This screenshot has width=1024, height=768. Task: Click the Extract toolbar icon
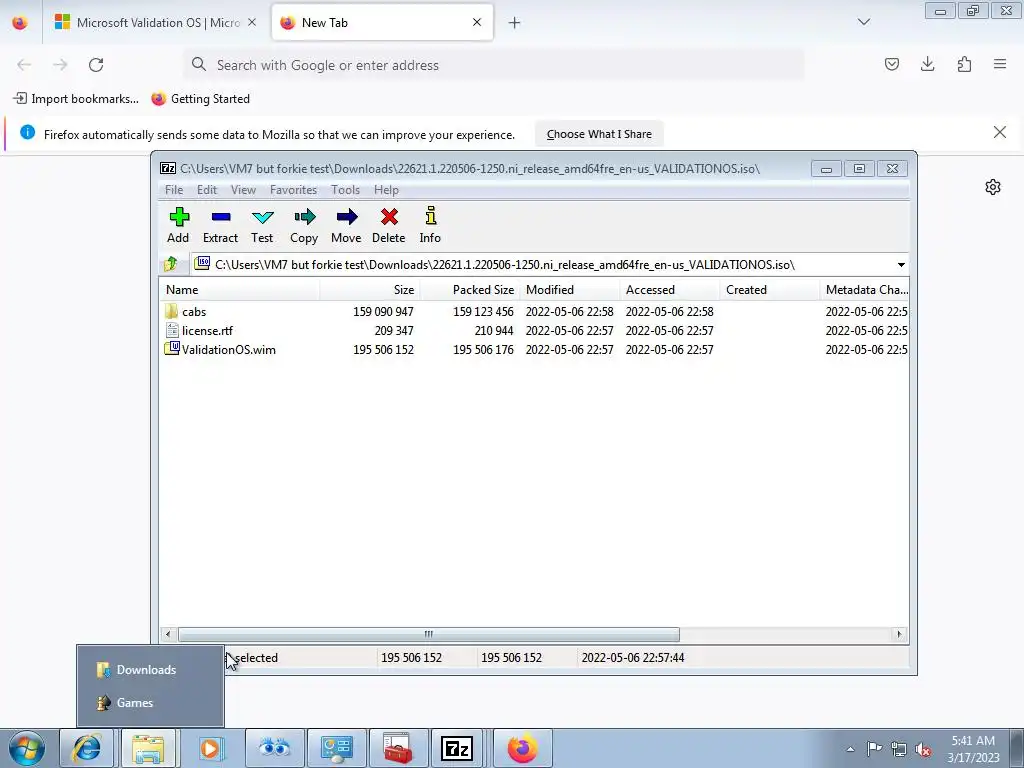click(x=221, y=225)
